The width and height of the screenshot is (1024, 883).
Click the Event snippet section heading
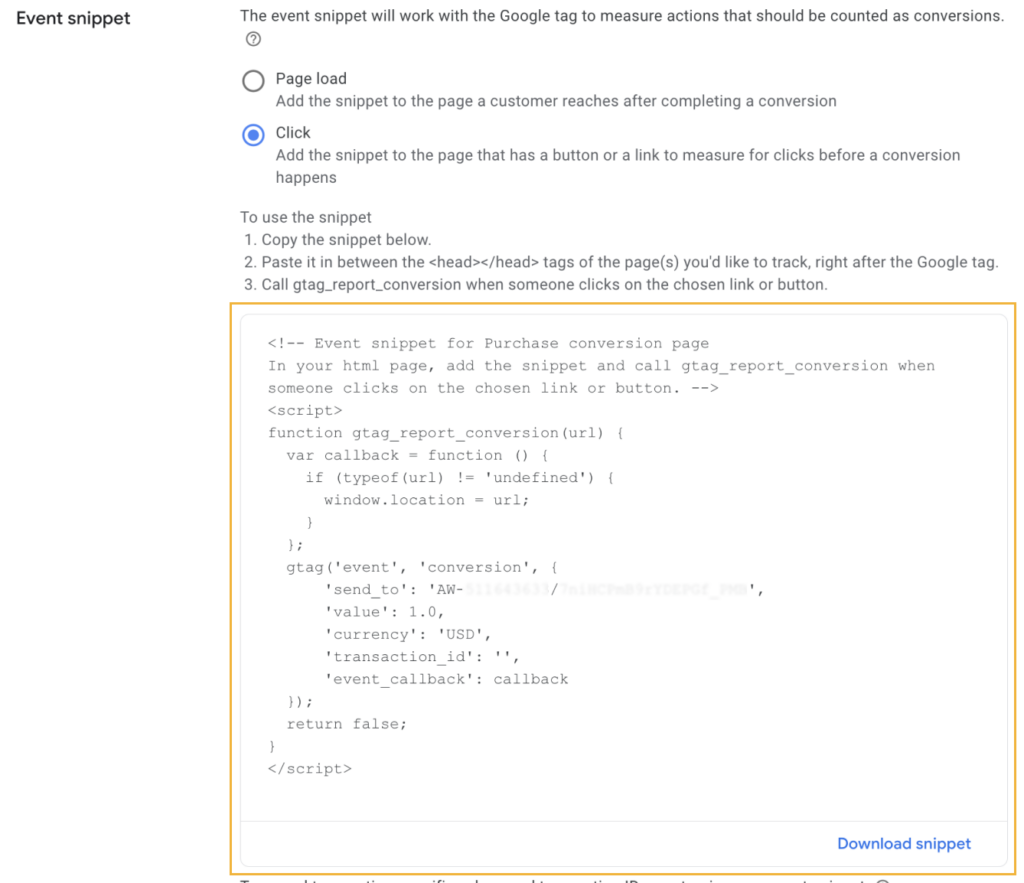point(73,18)
